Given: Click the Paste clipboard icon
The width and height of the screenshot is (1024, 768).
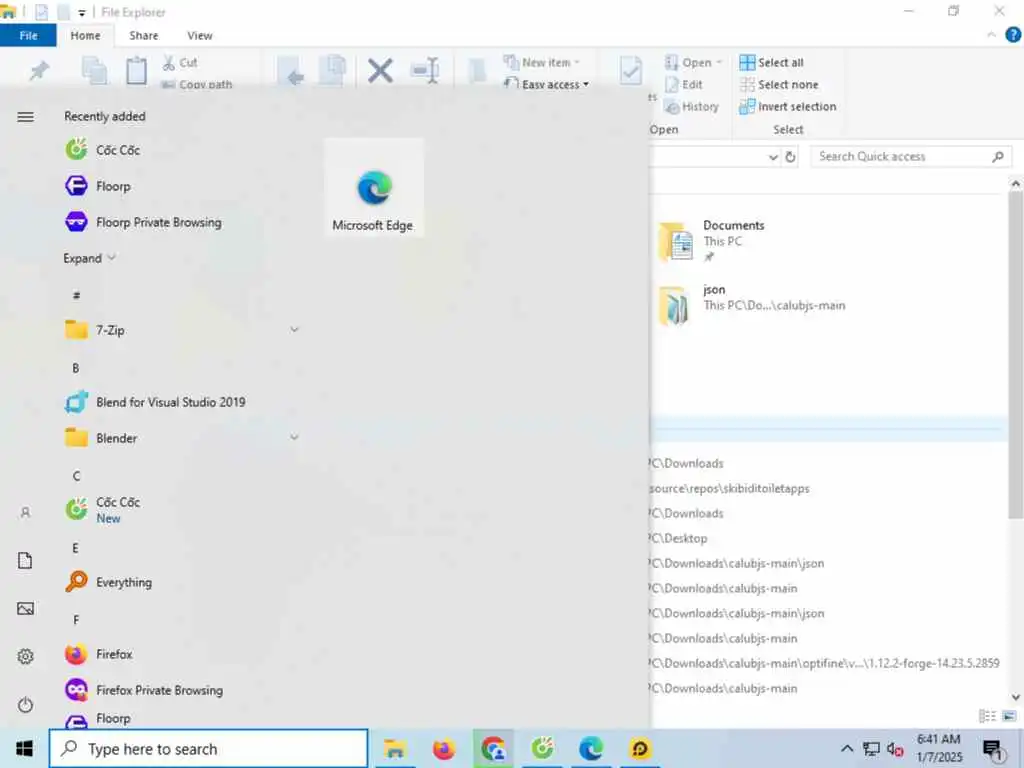Looking at the screenshot, I should [136, 71].
